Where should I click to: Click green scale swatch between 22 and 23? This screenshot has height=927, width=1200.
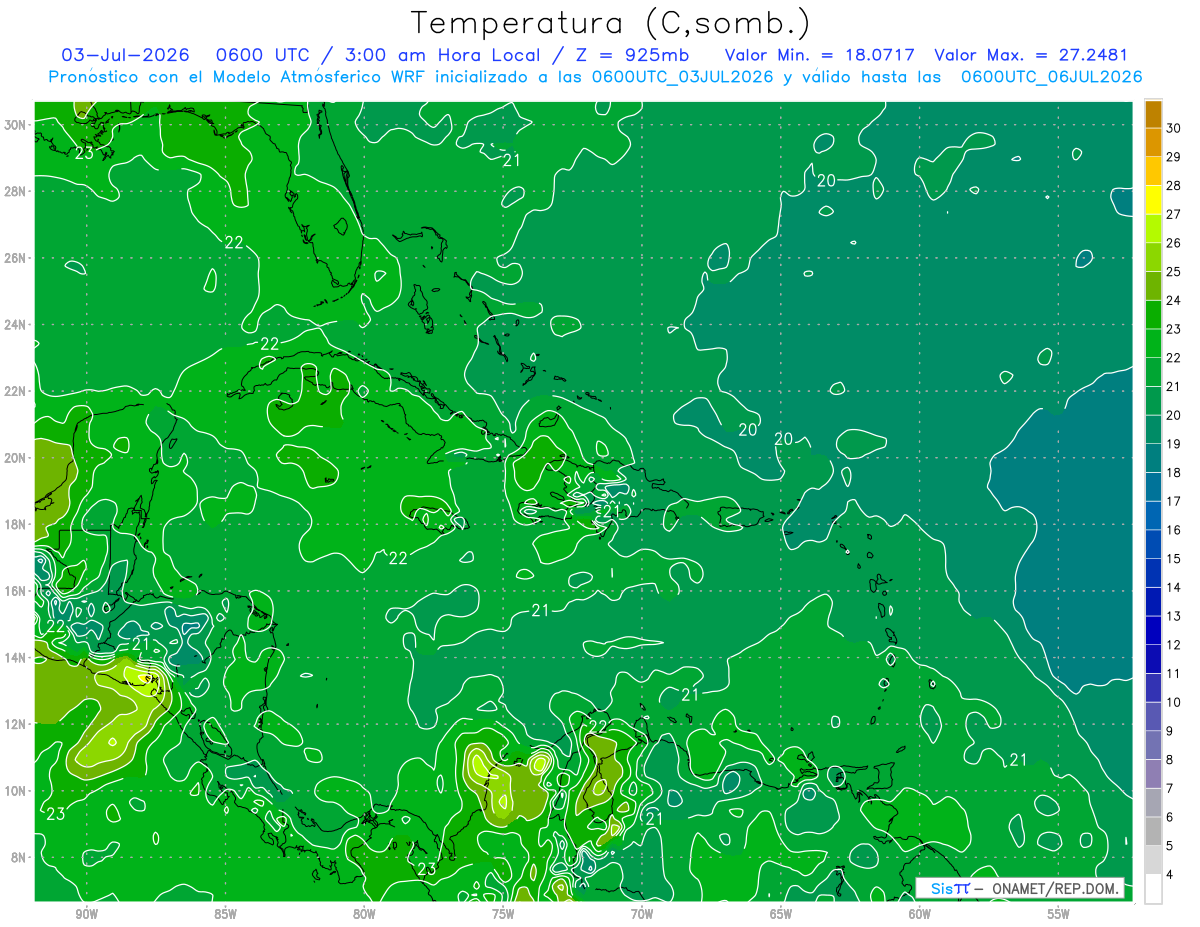pos(1153,343)
